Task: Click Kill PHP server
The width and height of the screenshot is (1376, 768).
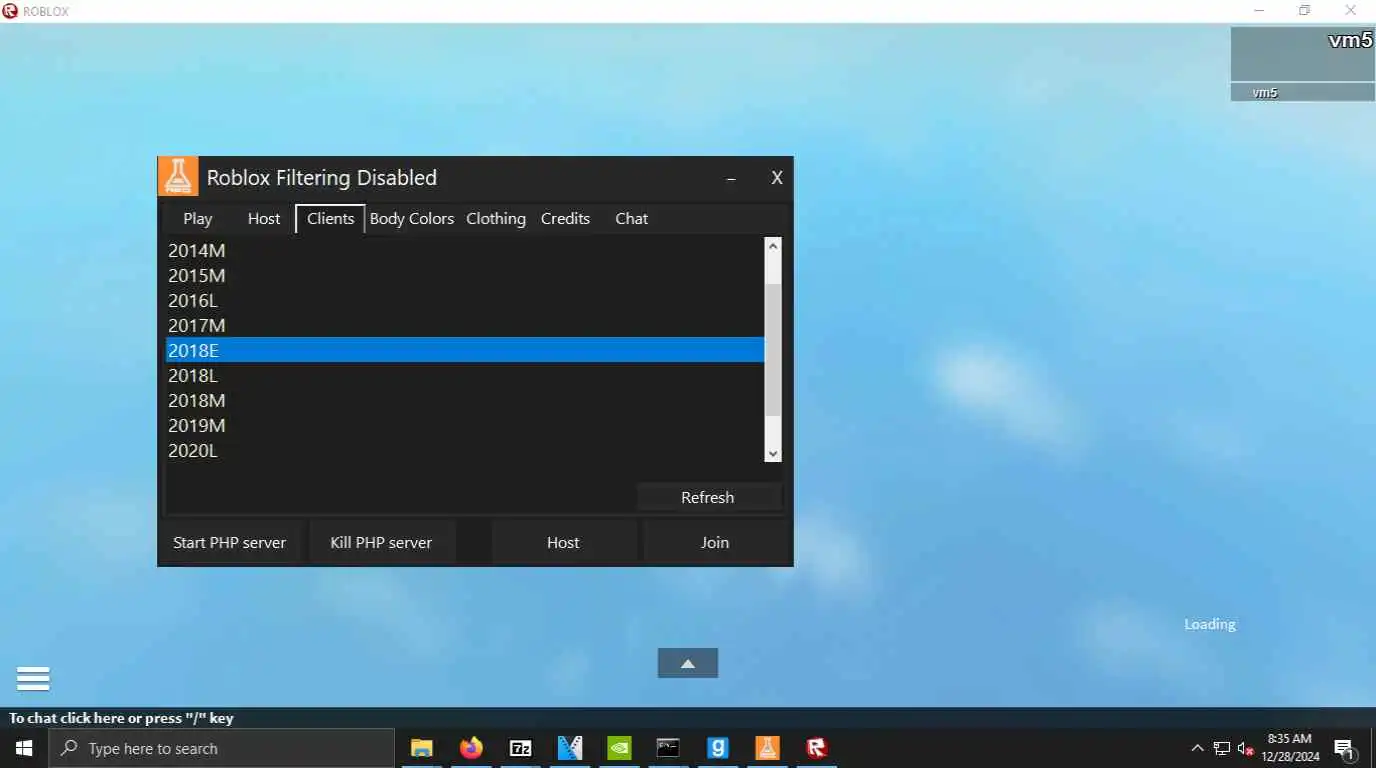Action: tap(381, 542)
